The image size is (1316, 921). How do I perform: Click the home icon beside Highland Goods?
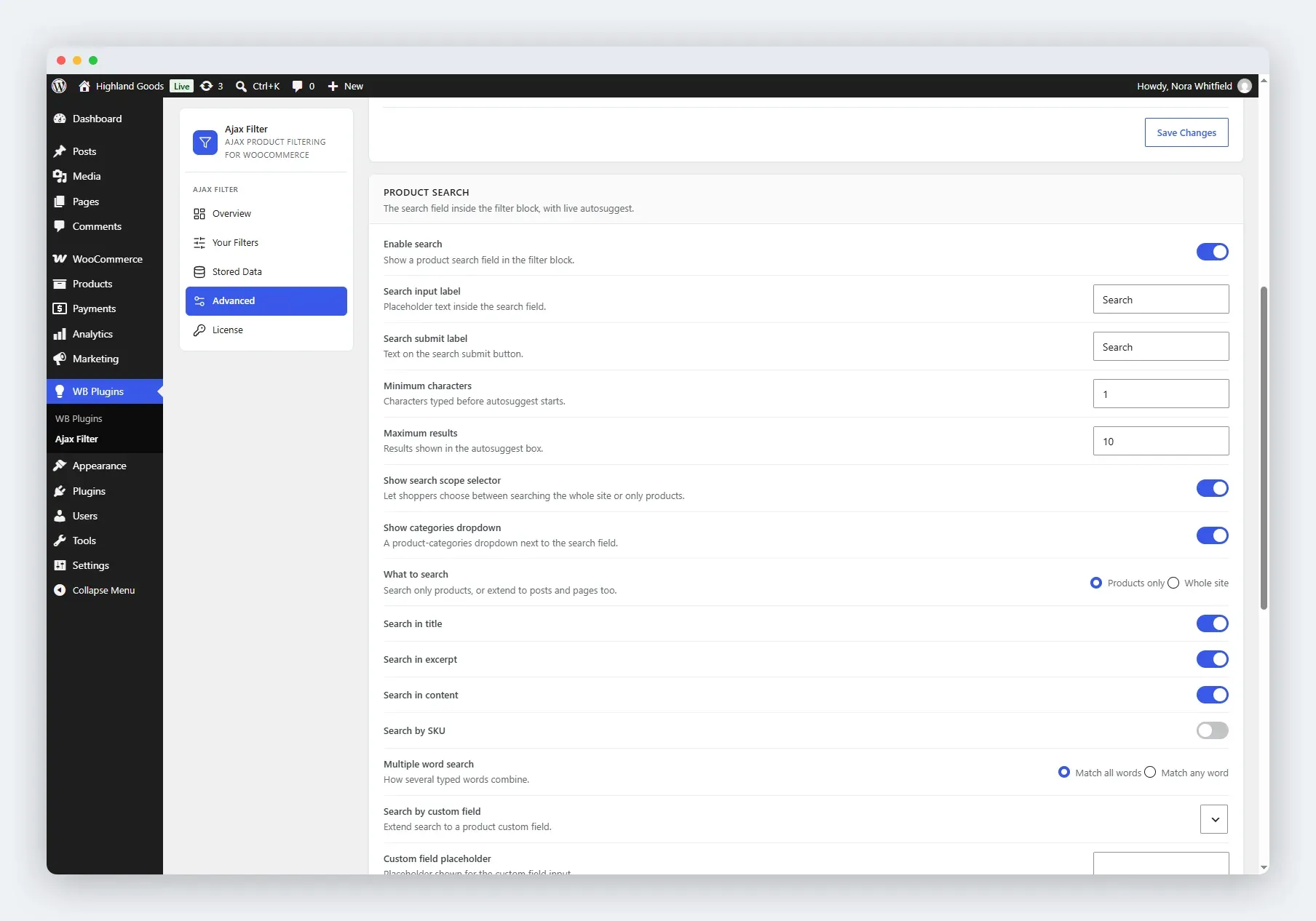click(84, 86)
